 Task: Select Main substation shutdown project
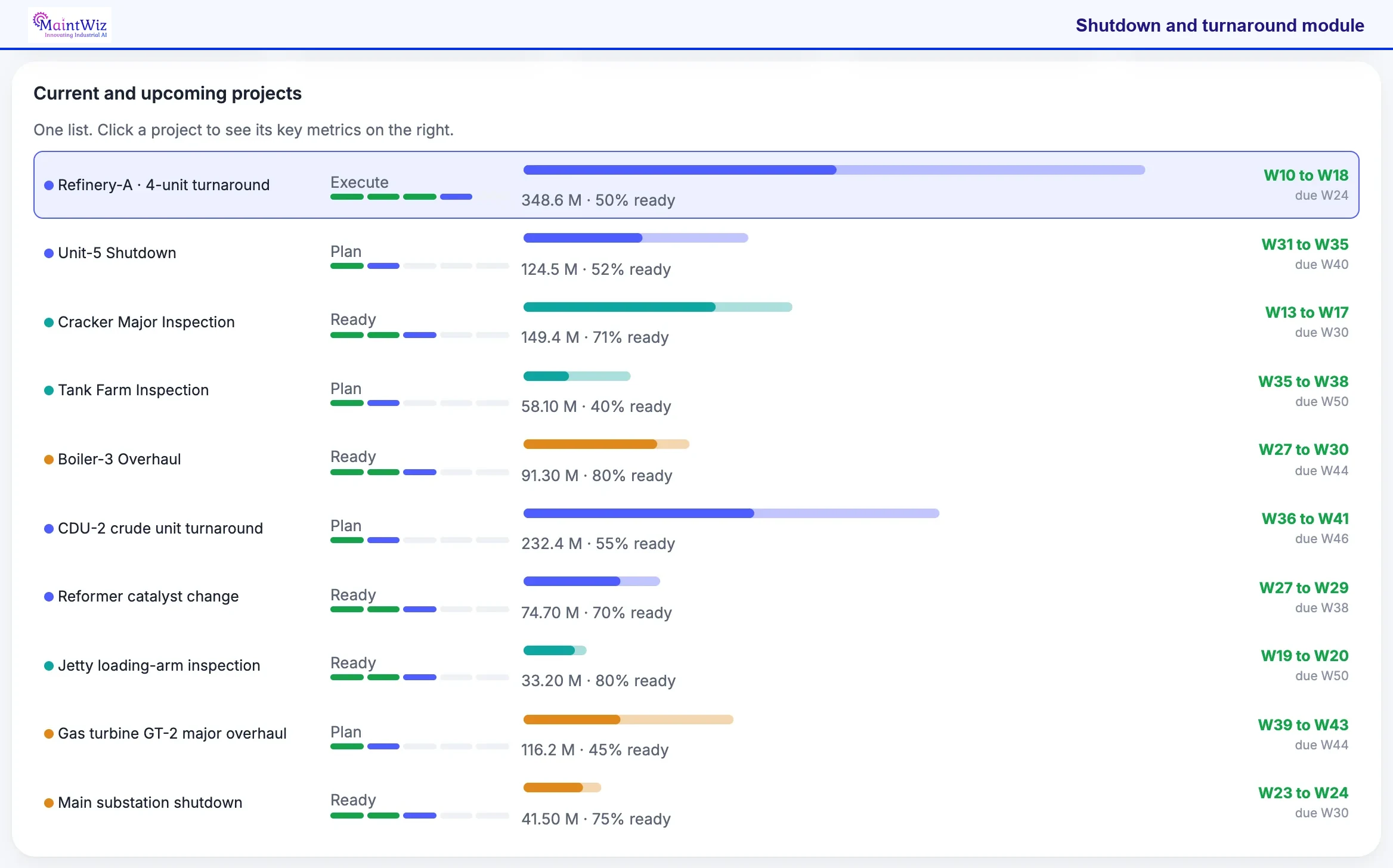coord(696,802)
